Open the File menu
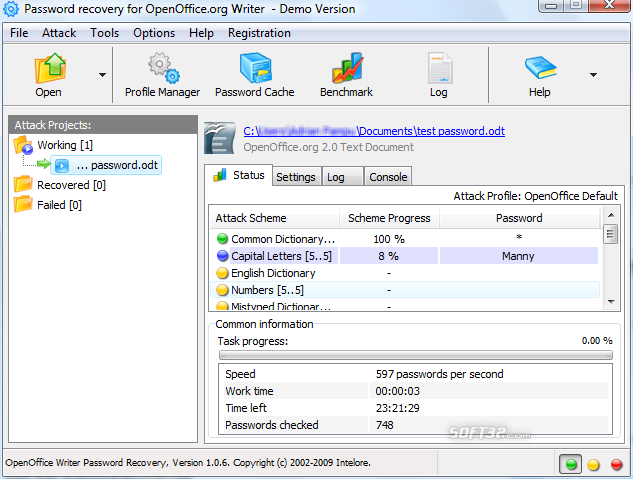Image resolution: width=633 pixels, height=479 pixels. click(x=19, y=33)
